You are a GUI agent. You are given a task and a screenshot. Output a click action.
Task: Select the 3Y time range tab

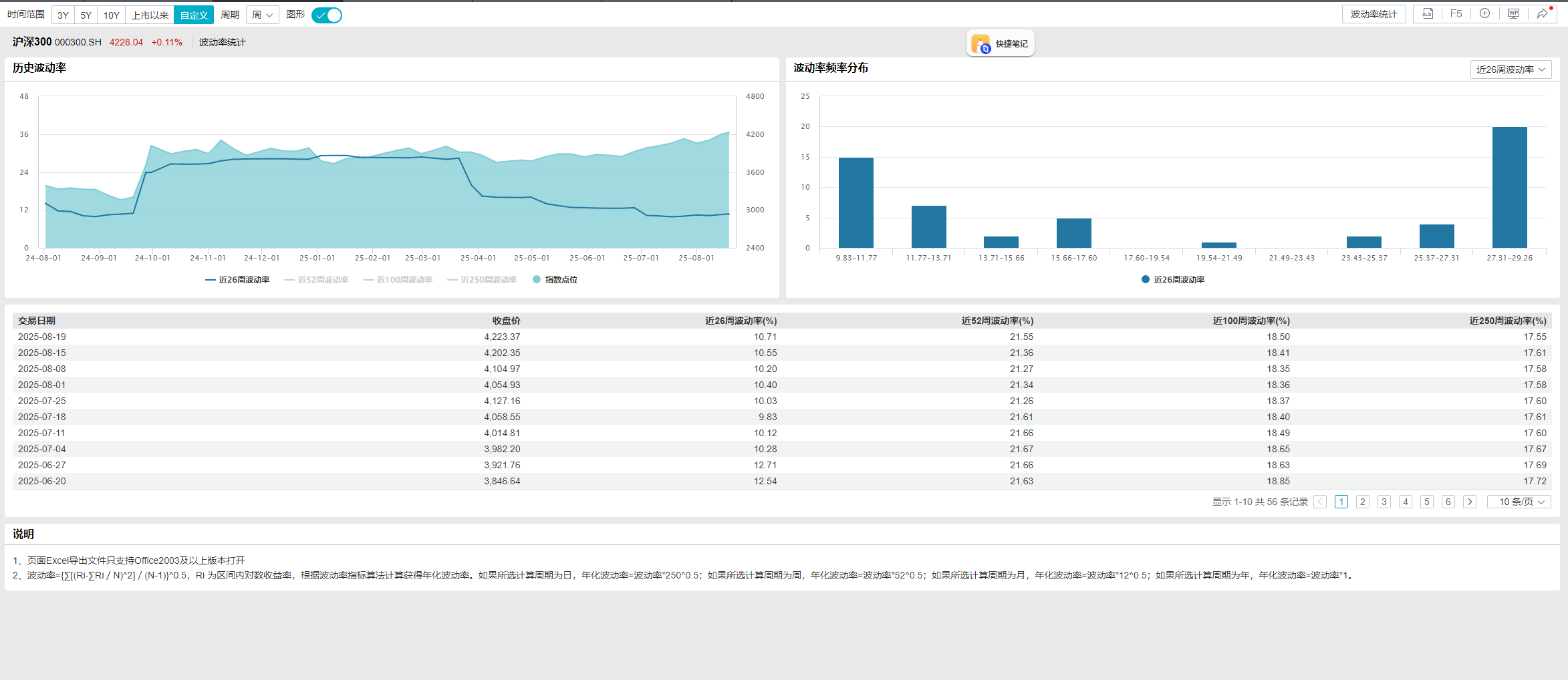click(x=63, y=15)
